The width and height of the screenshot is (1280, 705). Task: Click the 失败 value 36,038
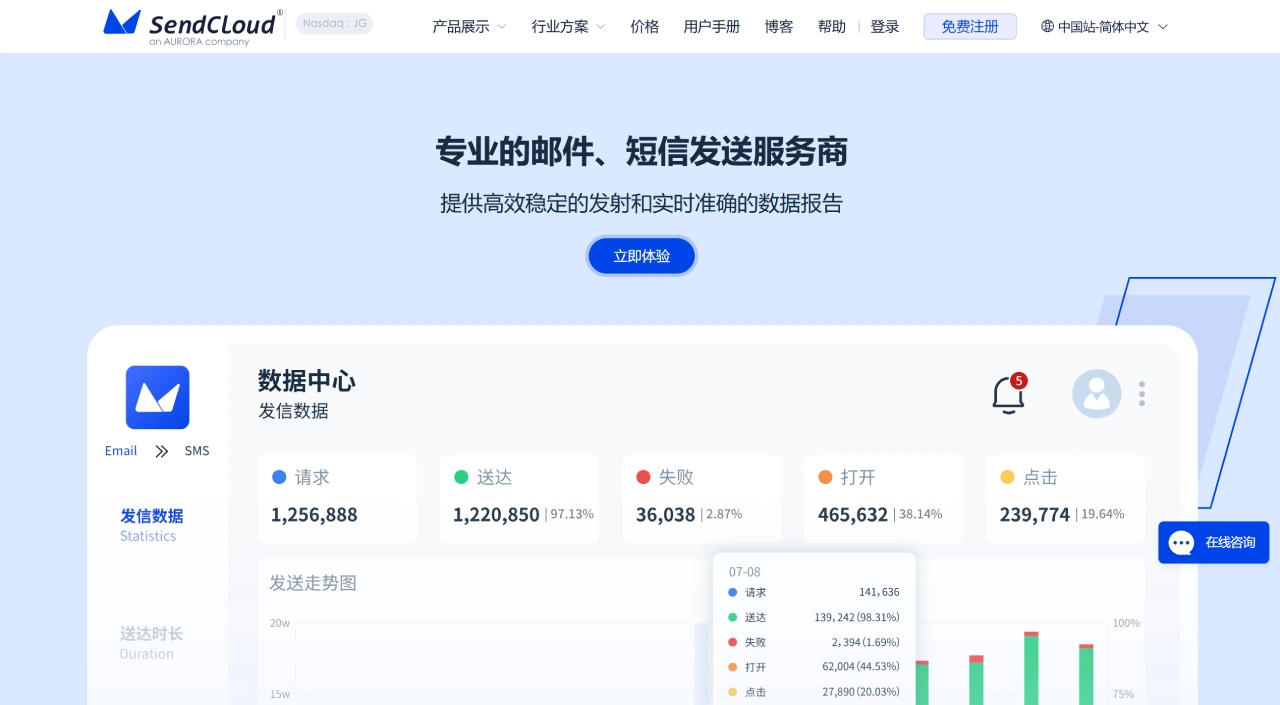665,514
